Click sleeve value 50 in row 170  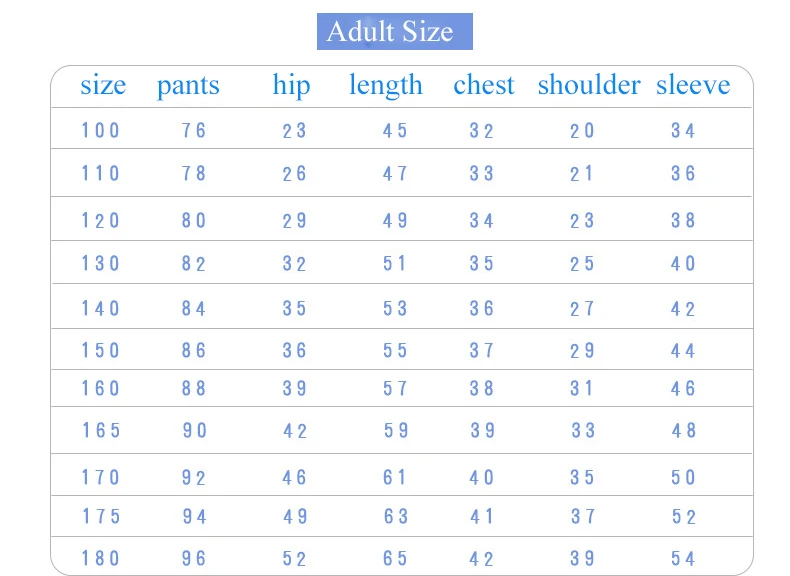683,477
